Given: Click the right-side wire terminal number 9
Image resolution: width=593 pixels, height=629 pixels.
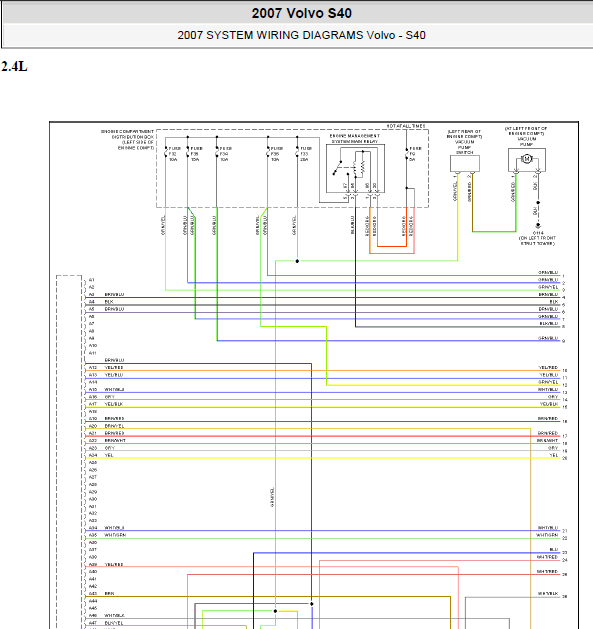Looking at the screenshot, I should [x=564, y=341].
